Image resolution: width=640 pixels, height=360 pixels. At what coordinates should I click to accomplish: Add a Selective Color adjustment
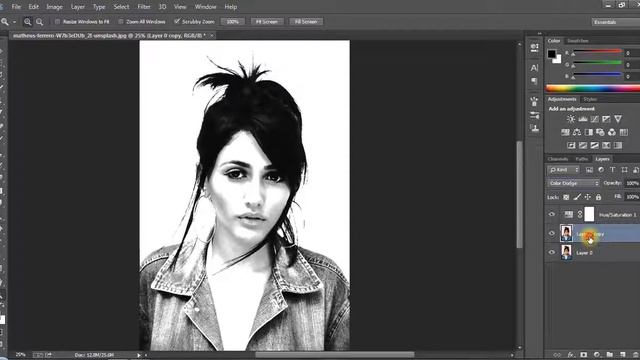tap(606, 145)
